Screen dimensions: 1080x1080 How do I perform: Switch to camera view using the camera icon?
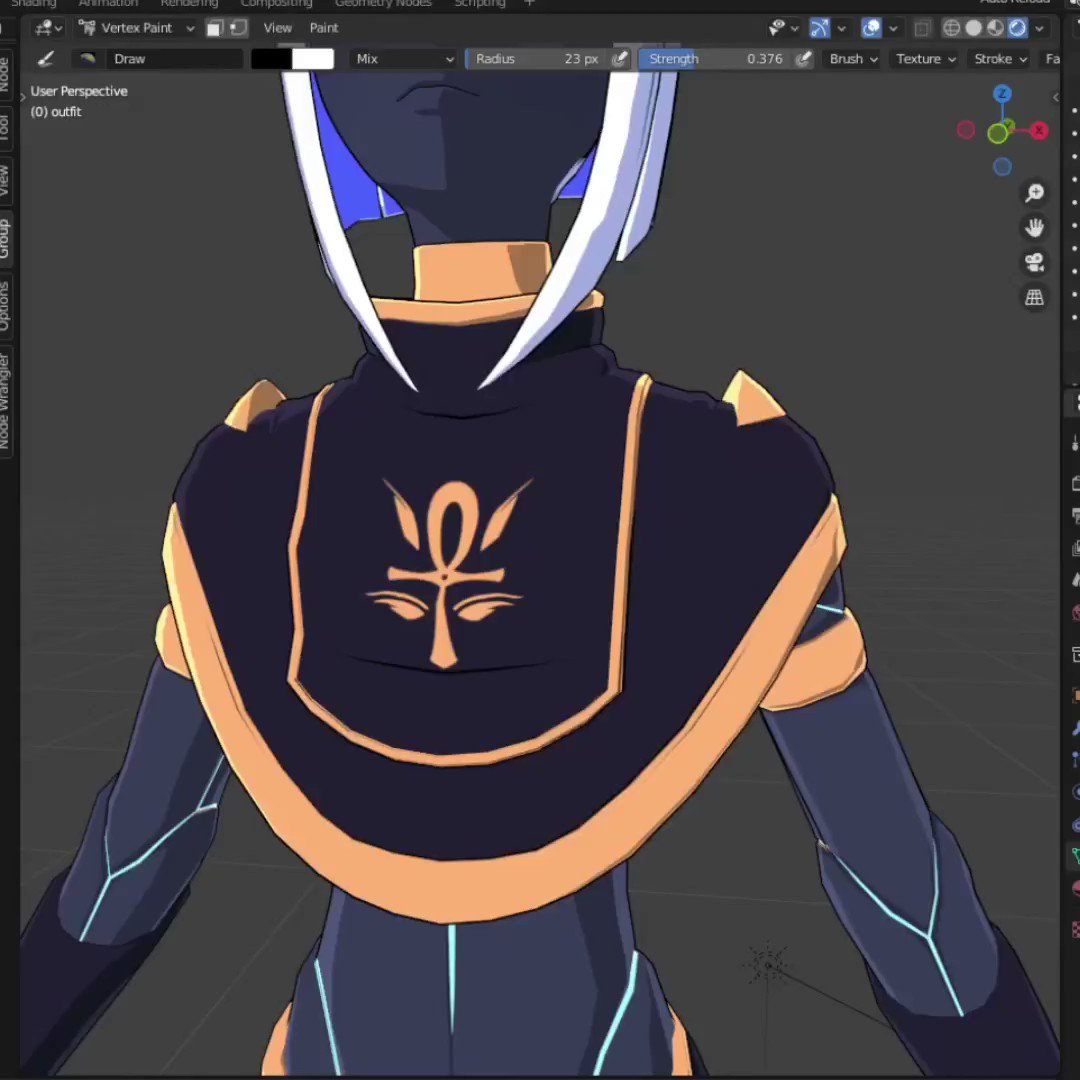click(1035, 262)
